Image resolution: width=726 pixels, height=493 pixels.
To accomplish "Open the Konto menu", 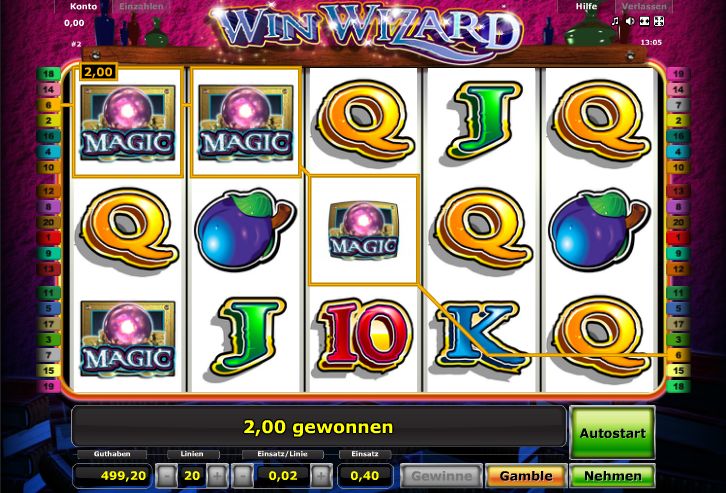I will click(83, 6).
